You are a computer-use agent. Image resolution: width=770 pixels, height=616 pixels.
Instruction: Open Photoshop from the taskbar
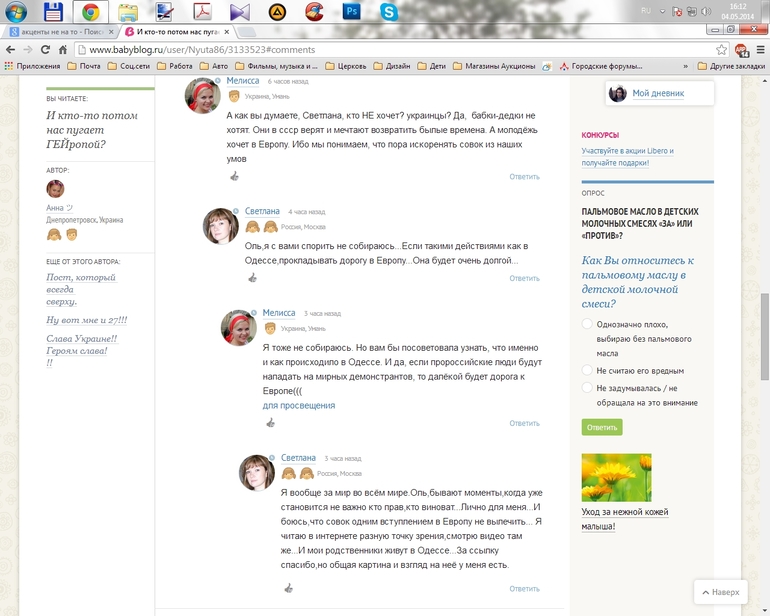[x=351, y=13]
